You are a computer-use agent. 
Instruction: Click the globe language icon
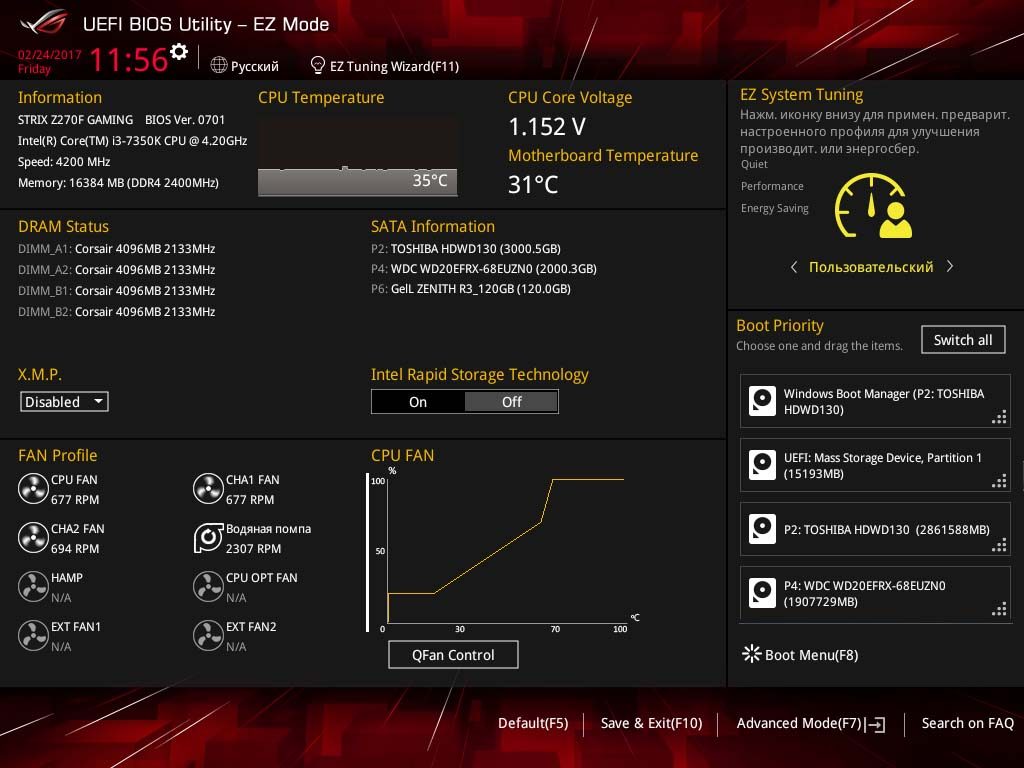[x=219, y=65]
